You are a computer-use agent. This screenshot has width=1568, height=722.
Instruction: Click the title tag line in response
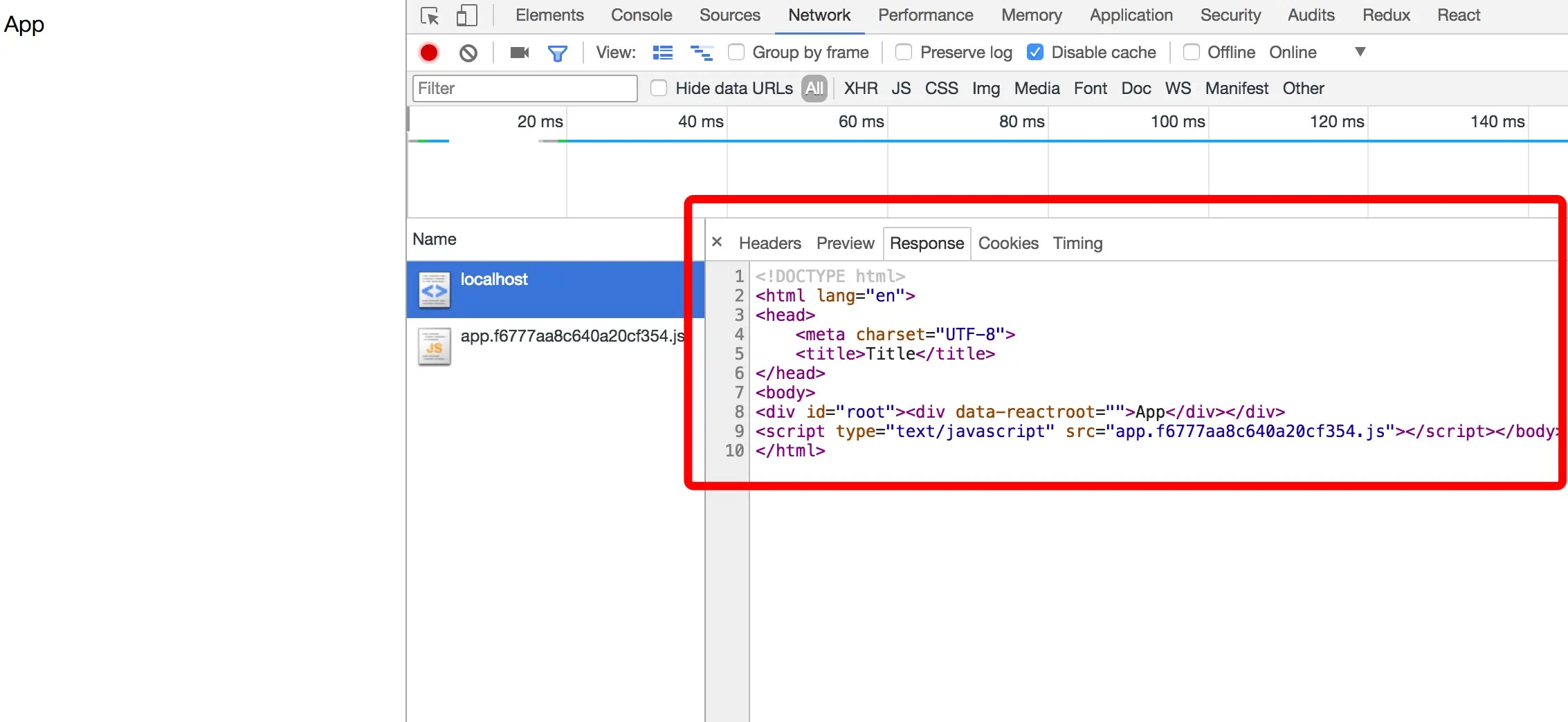895,354
